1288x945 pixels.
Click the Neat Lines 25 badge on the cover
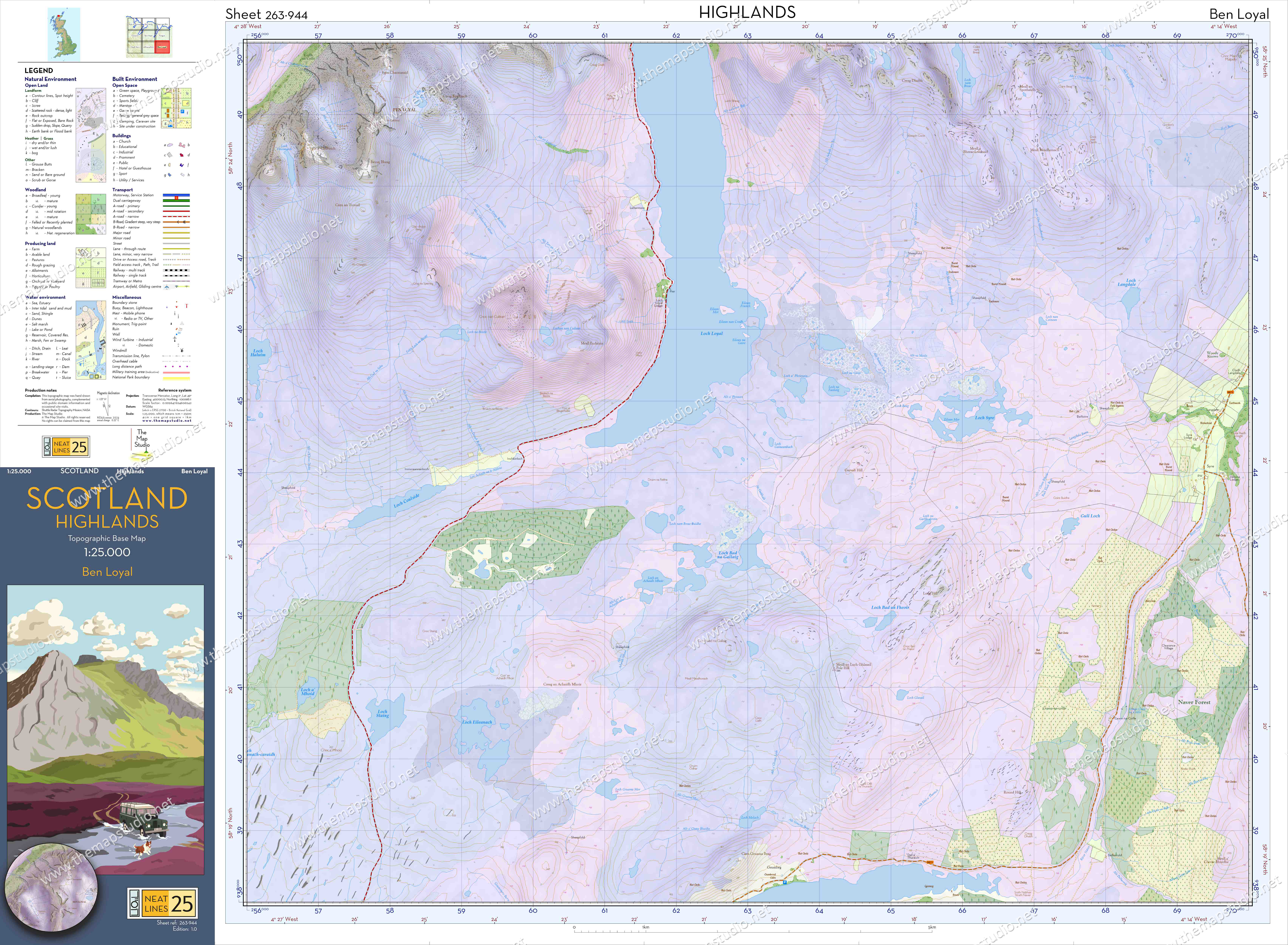point(162,903)
